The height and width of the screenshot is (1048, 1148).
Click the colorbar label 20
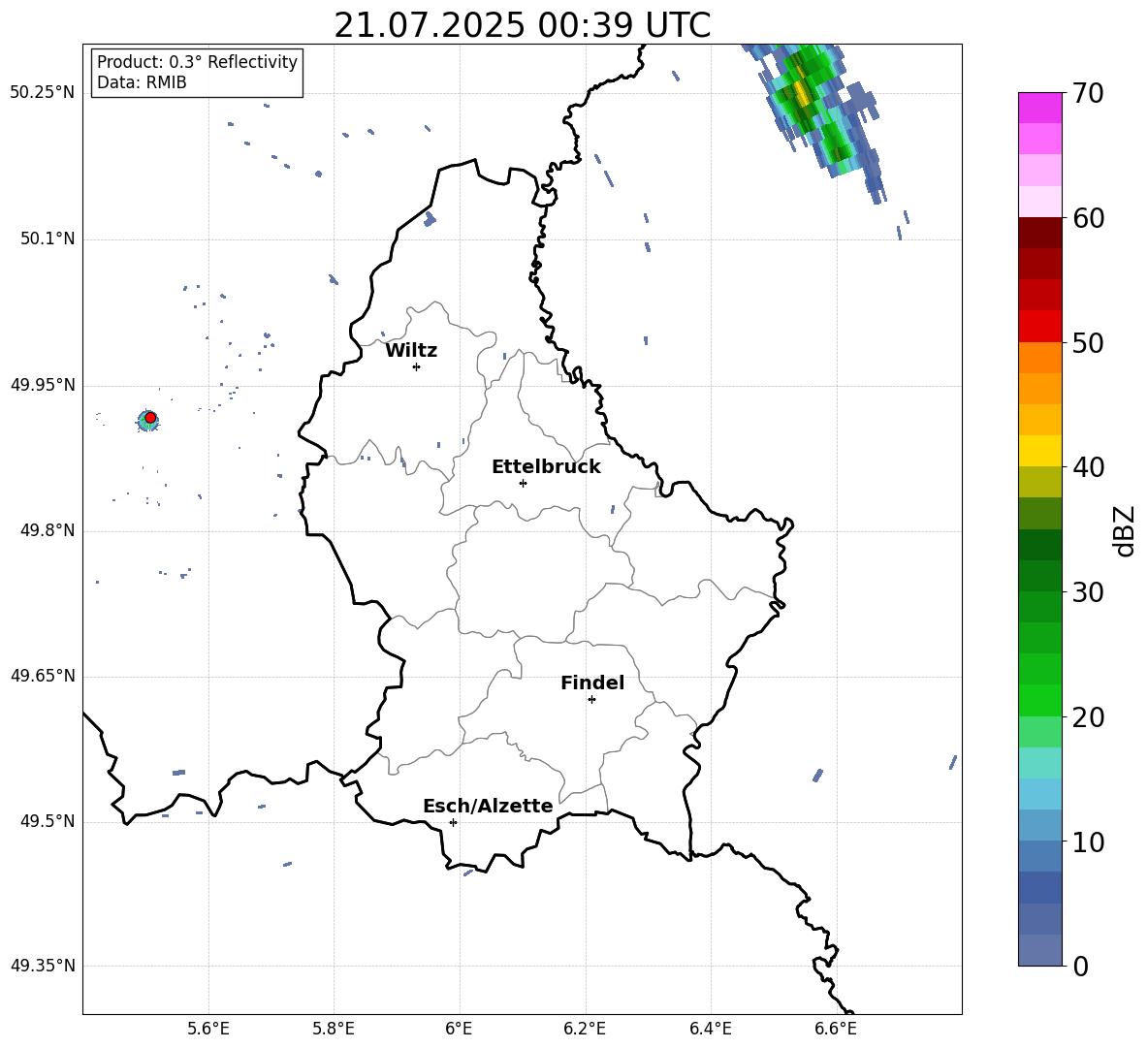pos(1088,716)
